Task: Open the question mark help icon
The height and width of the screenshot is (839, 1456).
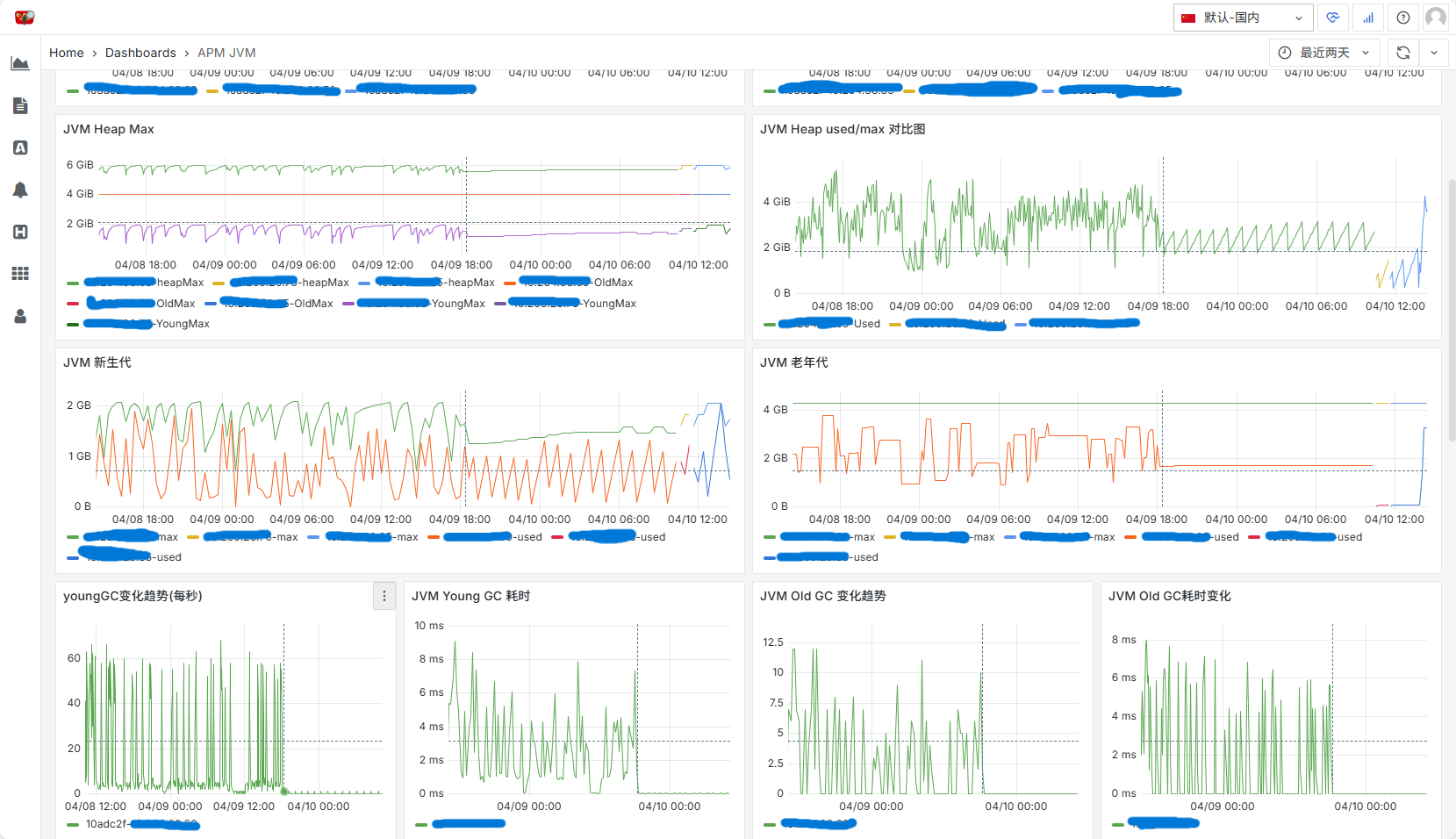Action: [x=1403, y=18]
